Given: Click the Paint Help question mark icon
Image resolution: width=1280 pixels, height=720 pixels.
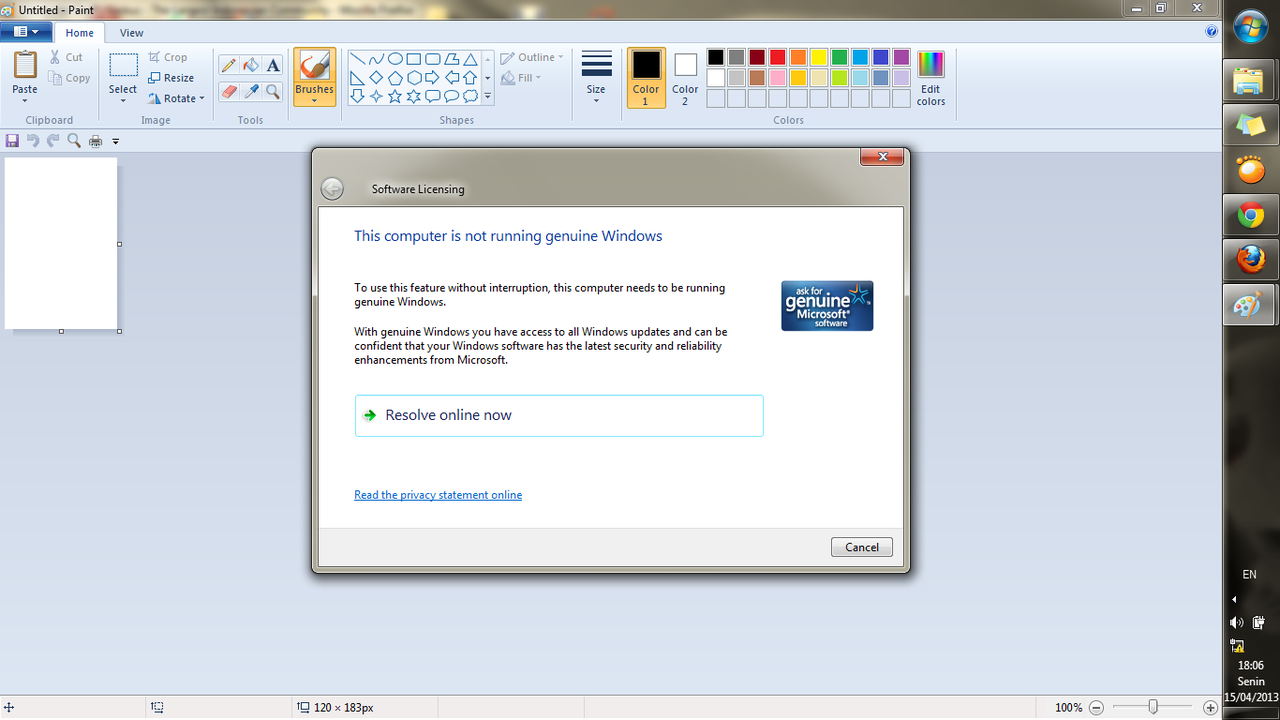Looking at the screenshot, I should coord(1212,31).
